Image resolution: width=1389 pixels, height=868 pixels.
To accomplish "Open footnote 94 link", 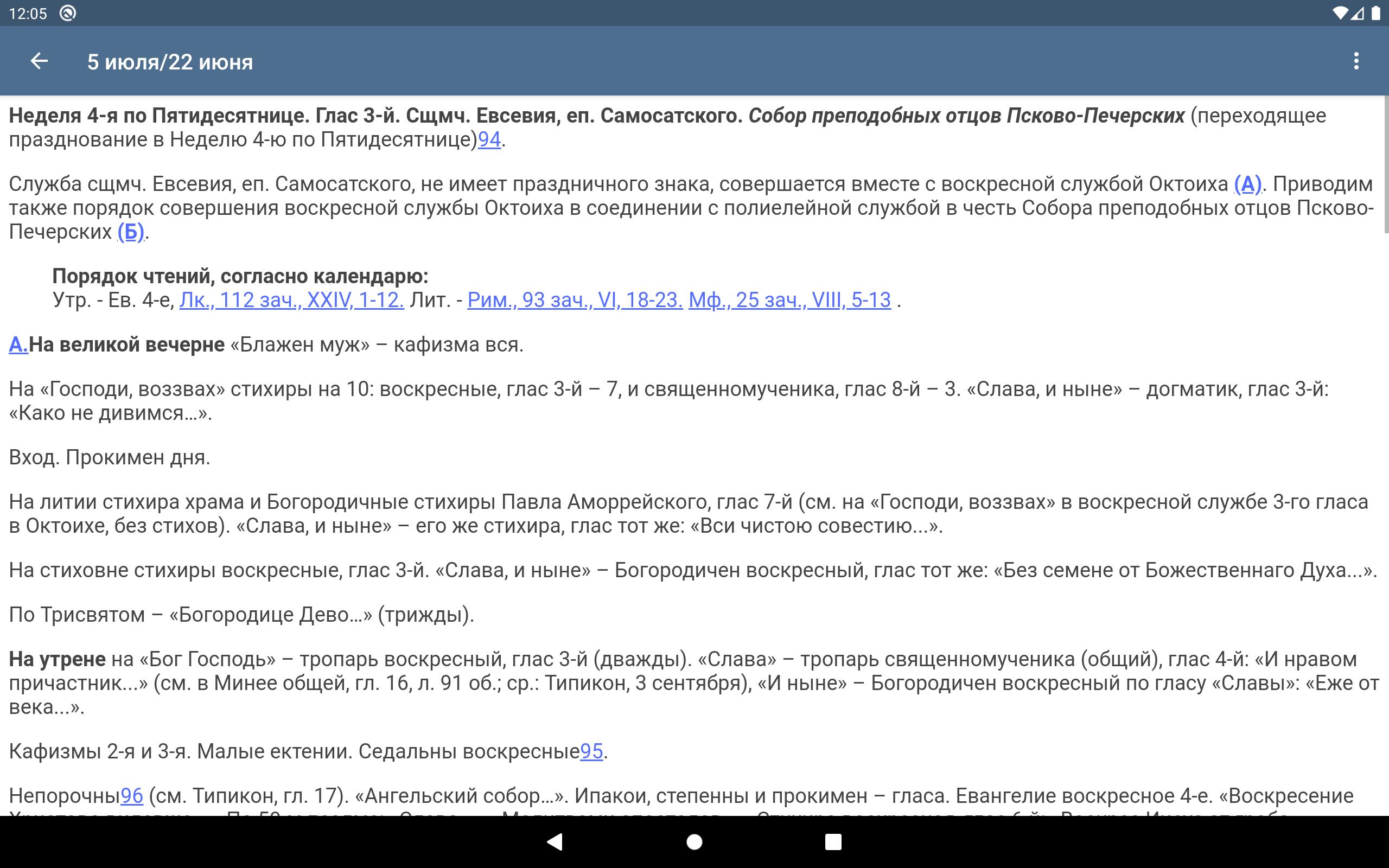I will click(489, 139).
